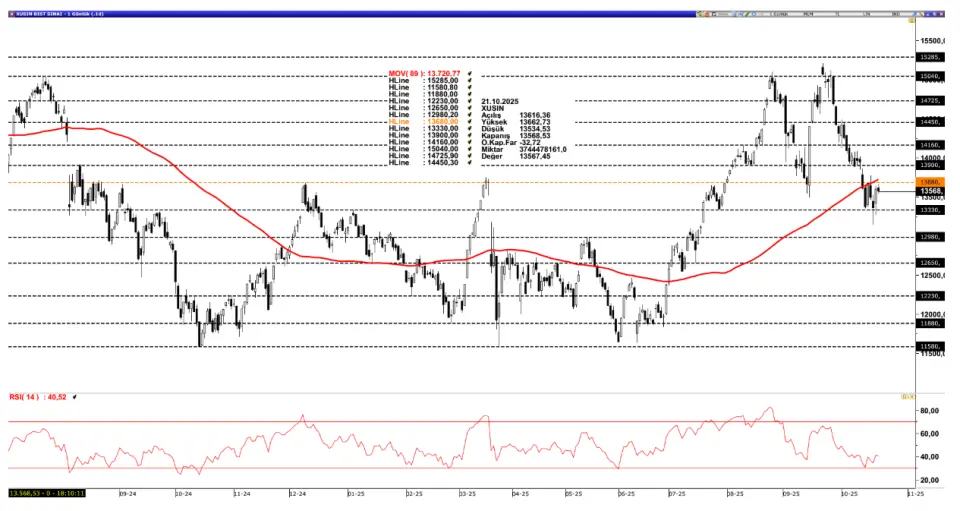Click the small yellow box in the RSI panel corner
Image resolution: width=960 pixels, height=511 pixels.
point(907,397)
